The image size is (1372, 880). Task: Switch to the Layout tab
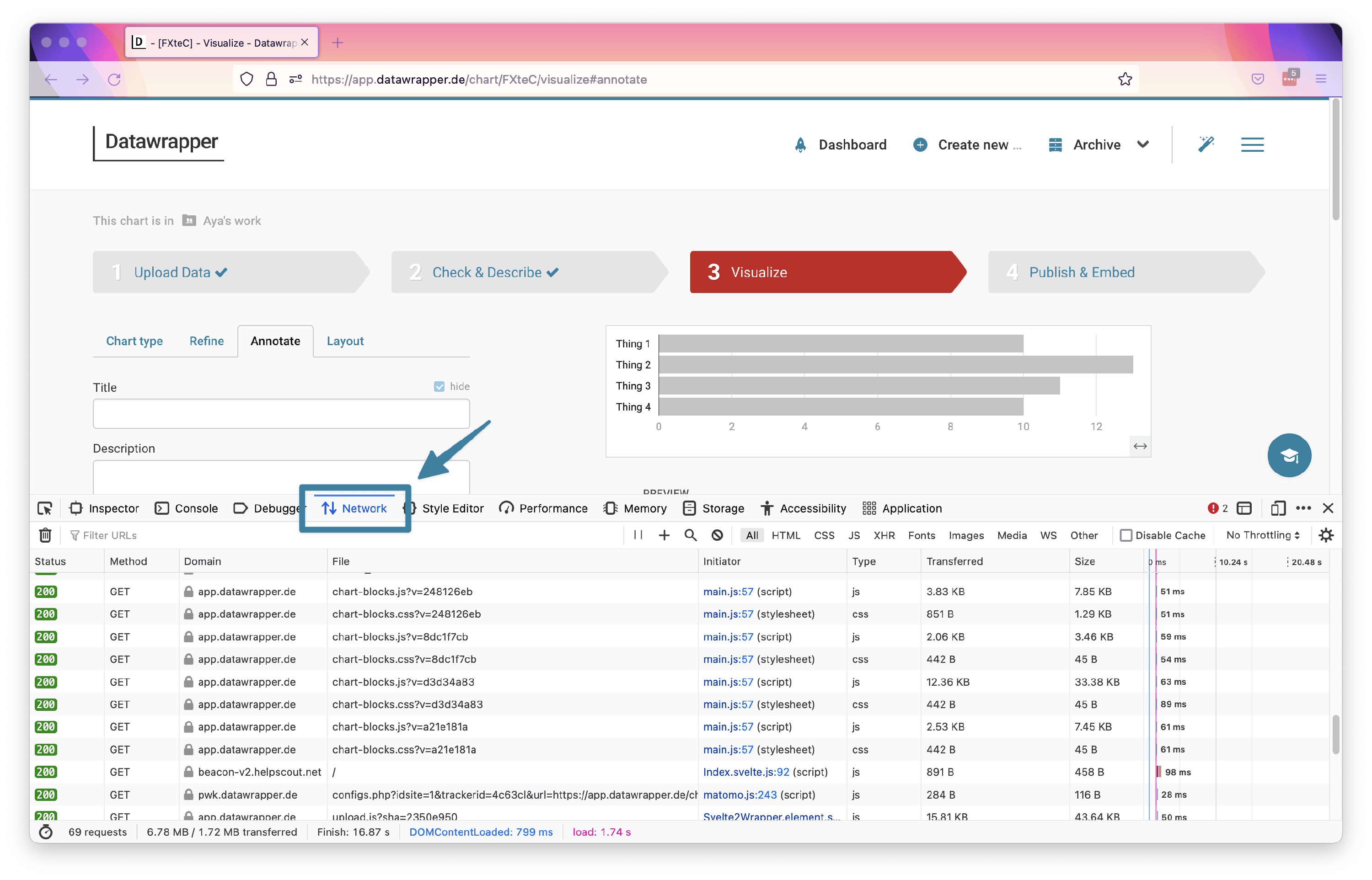pos(345,341)
